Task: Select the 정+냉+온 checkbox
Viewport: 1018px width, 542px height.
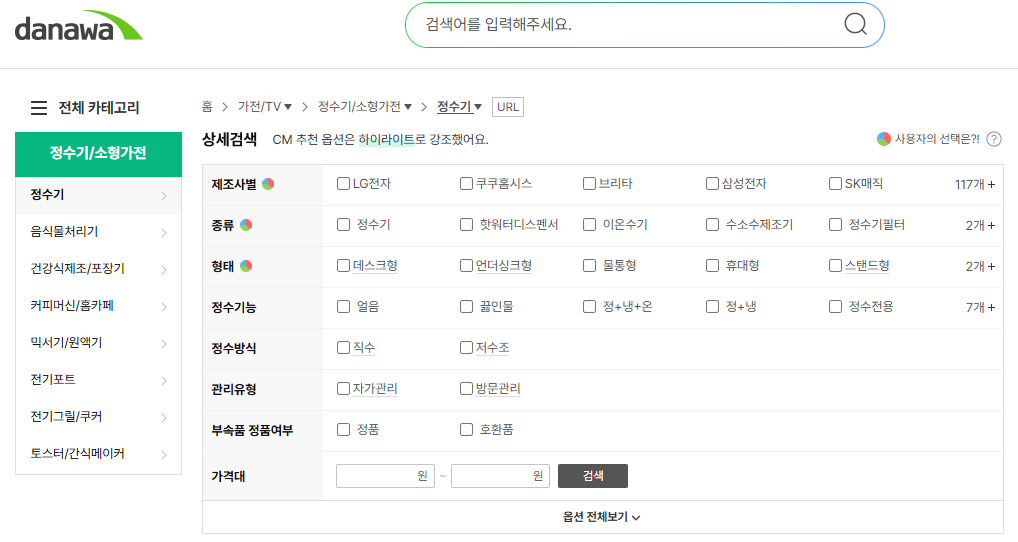Action: tap(590, 306)
